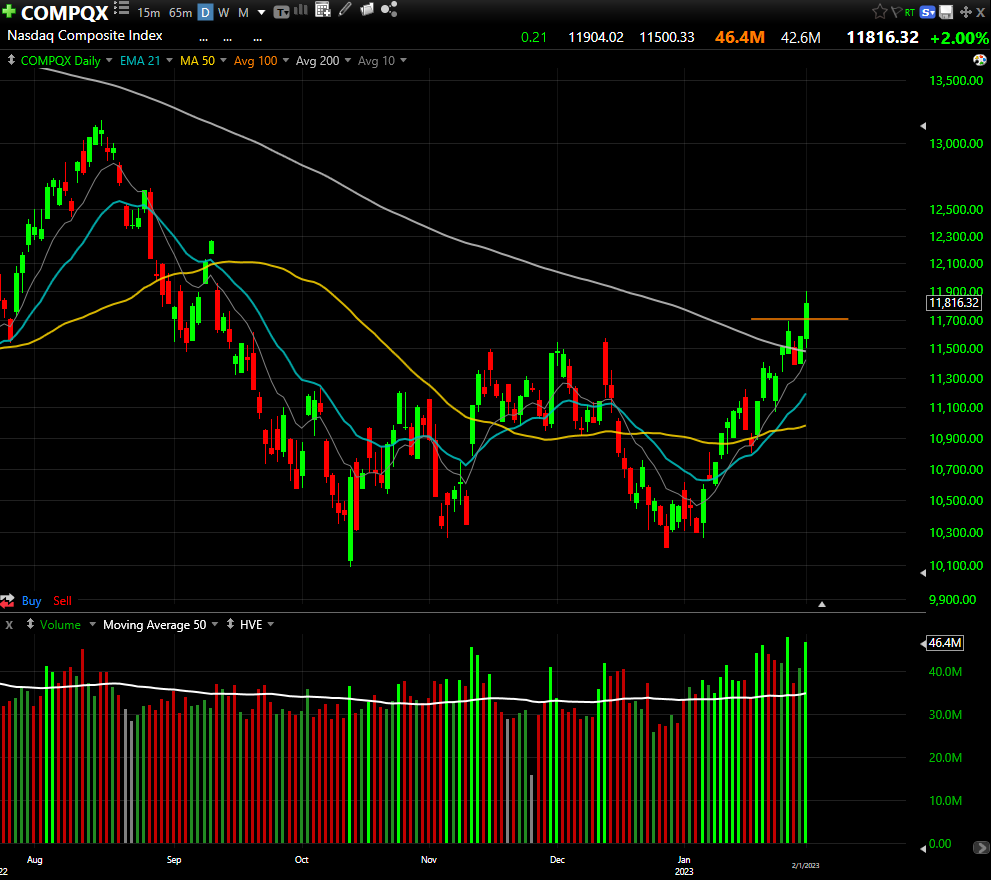991x880 pixels.
Task: Click the 42.6M average volume value
Action: (800, 38)
